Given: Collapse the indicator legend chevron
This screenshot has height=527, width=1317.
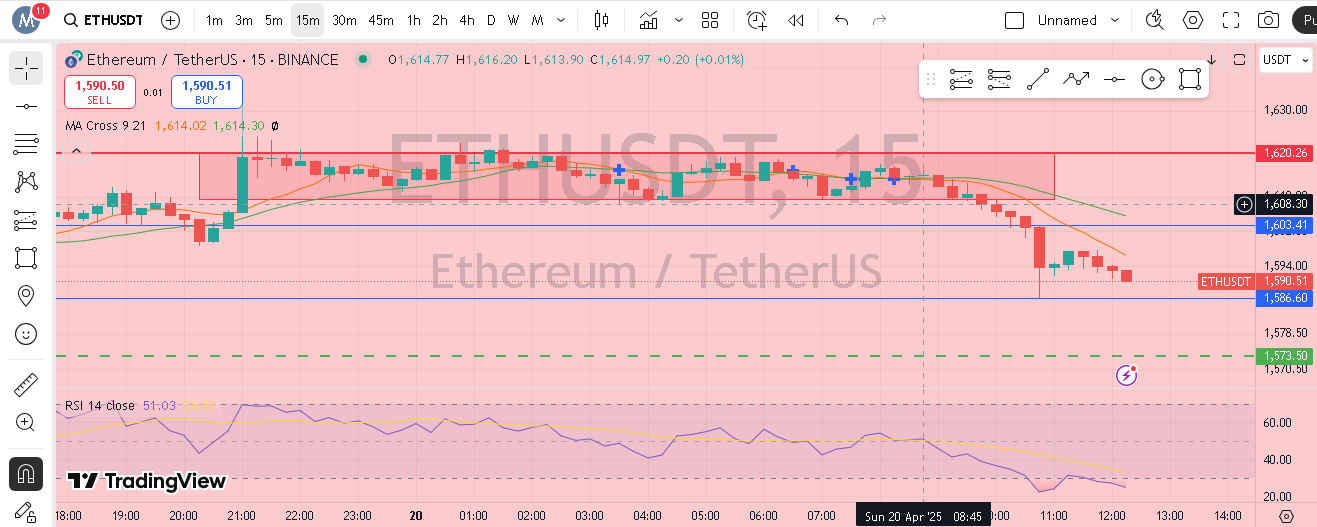Looking at the screenshot, I should (x=76, y=152).
